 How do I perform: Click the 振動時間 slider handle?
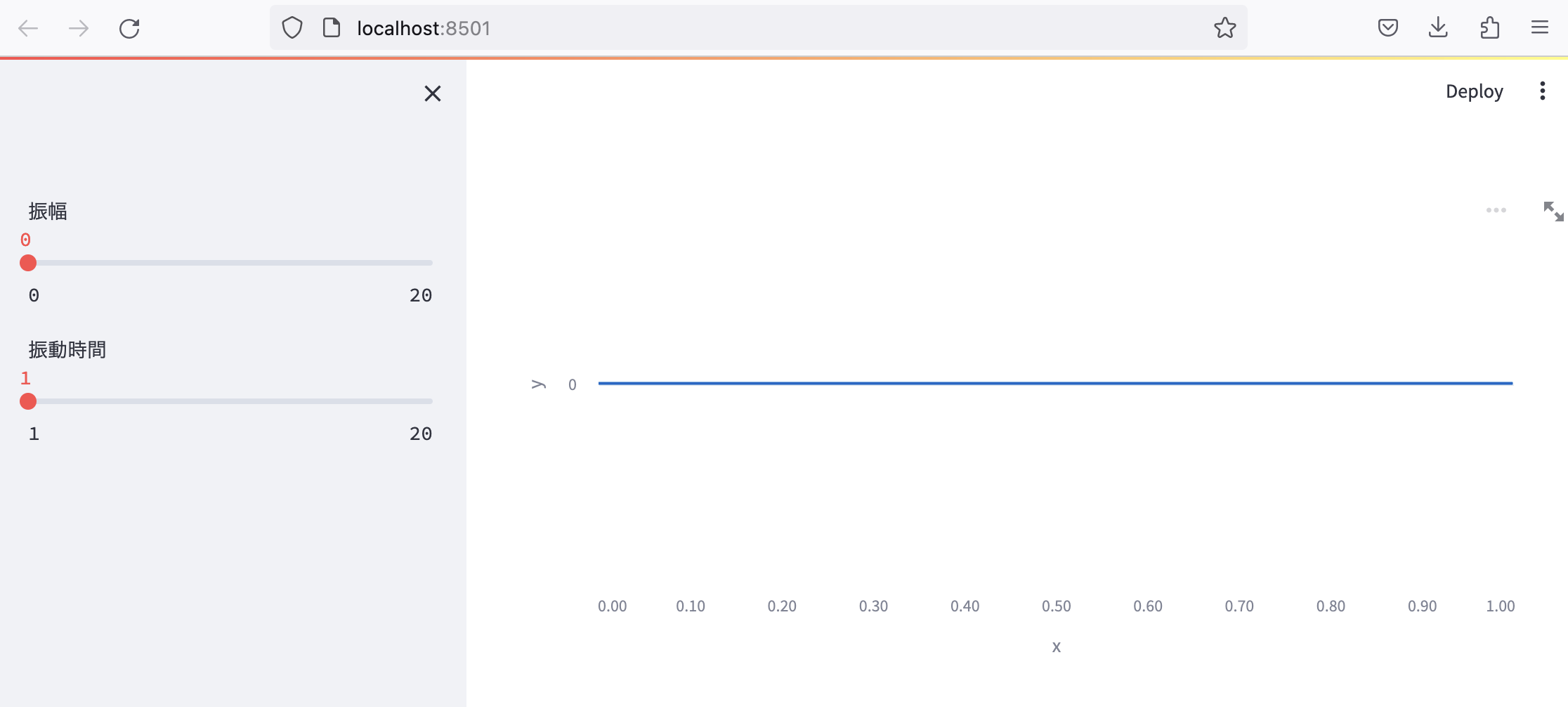pyautogui.click(x=28, y=401)
